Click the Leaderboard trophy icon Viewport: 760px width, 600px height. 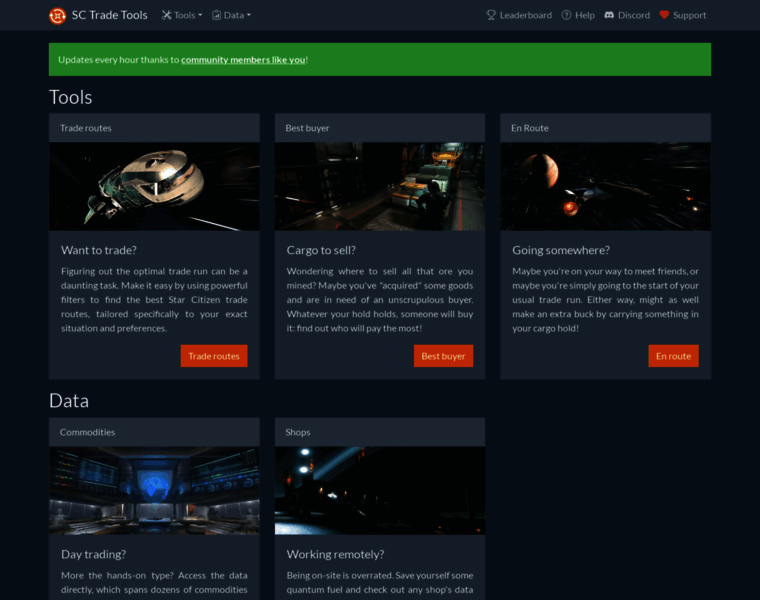coord(491,15)
